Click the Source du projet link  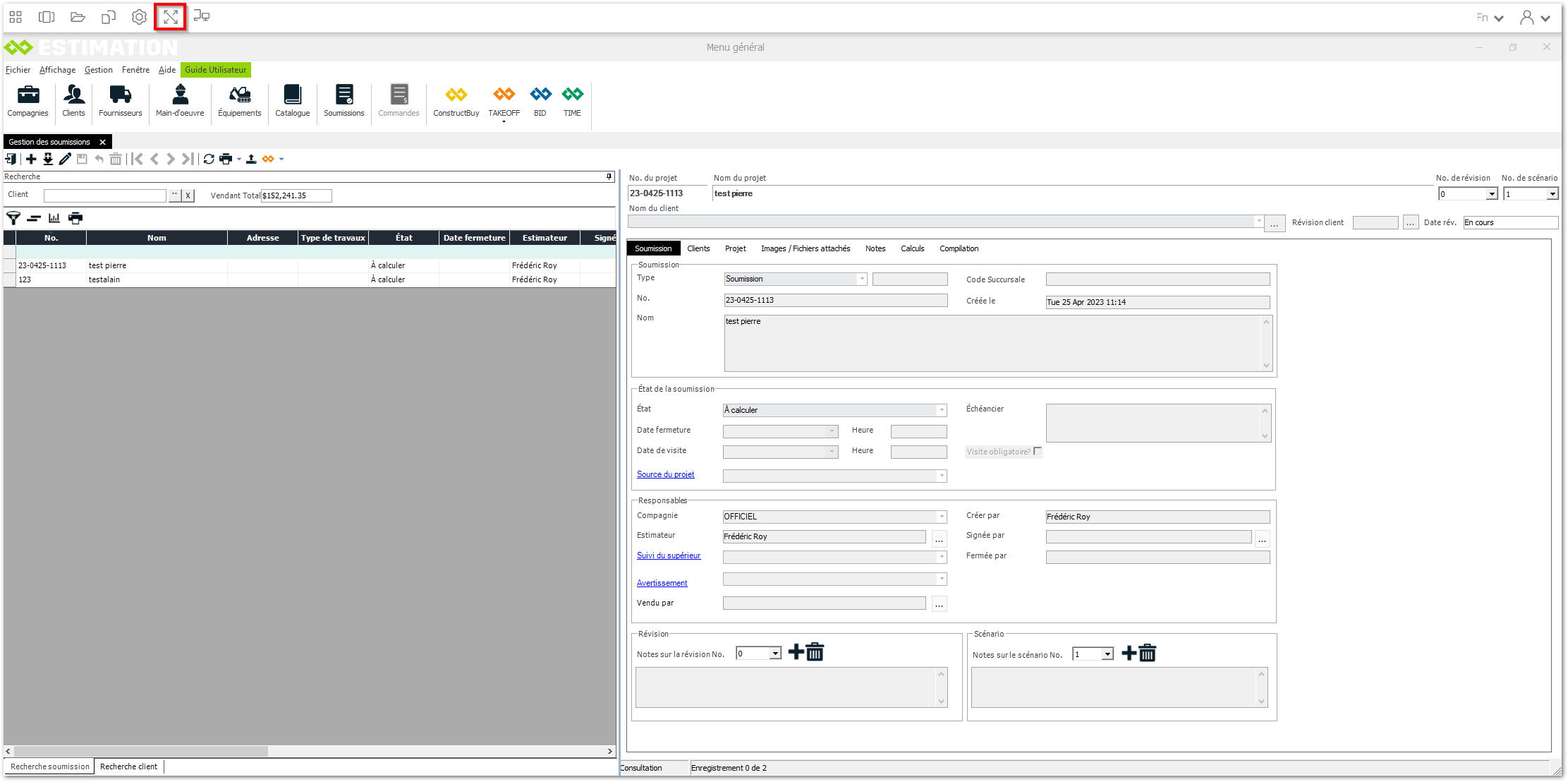[x=665, y=474]
